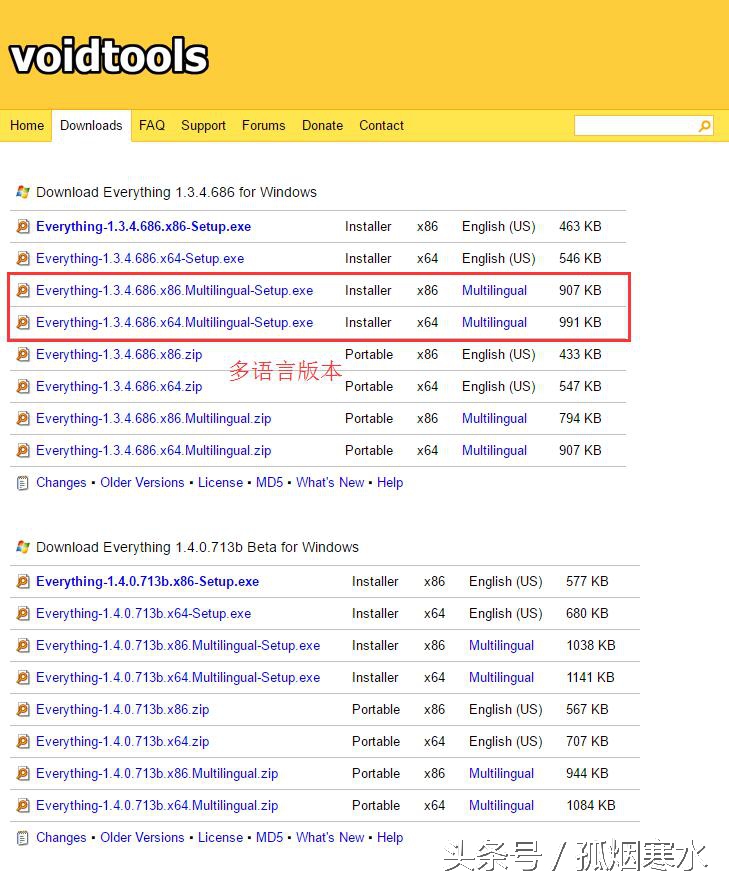Open Multilingual link in 907 KB installer row
729x885 pixels.
coord(494,291)
